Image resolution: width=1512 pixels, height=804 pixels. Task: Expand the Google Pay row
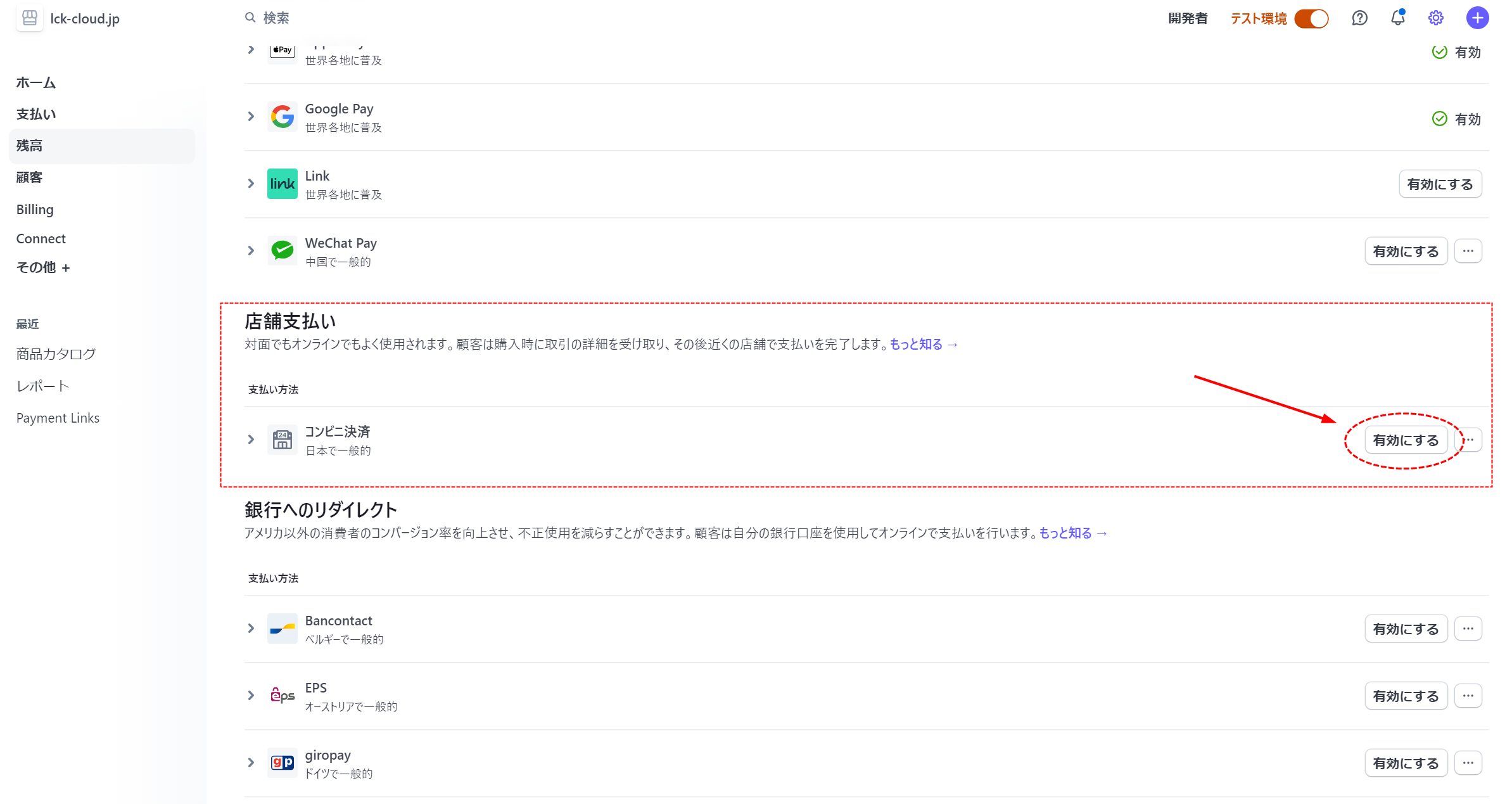point(251,117)
